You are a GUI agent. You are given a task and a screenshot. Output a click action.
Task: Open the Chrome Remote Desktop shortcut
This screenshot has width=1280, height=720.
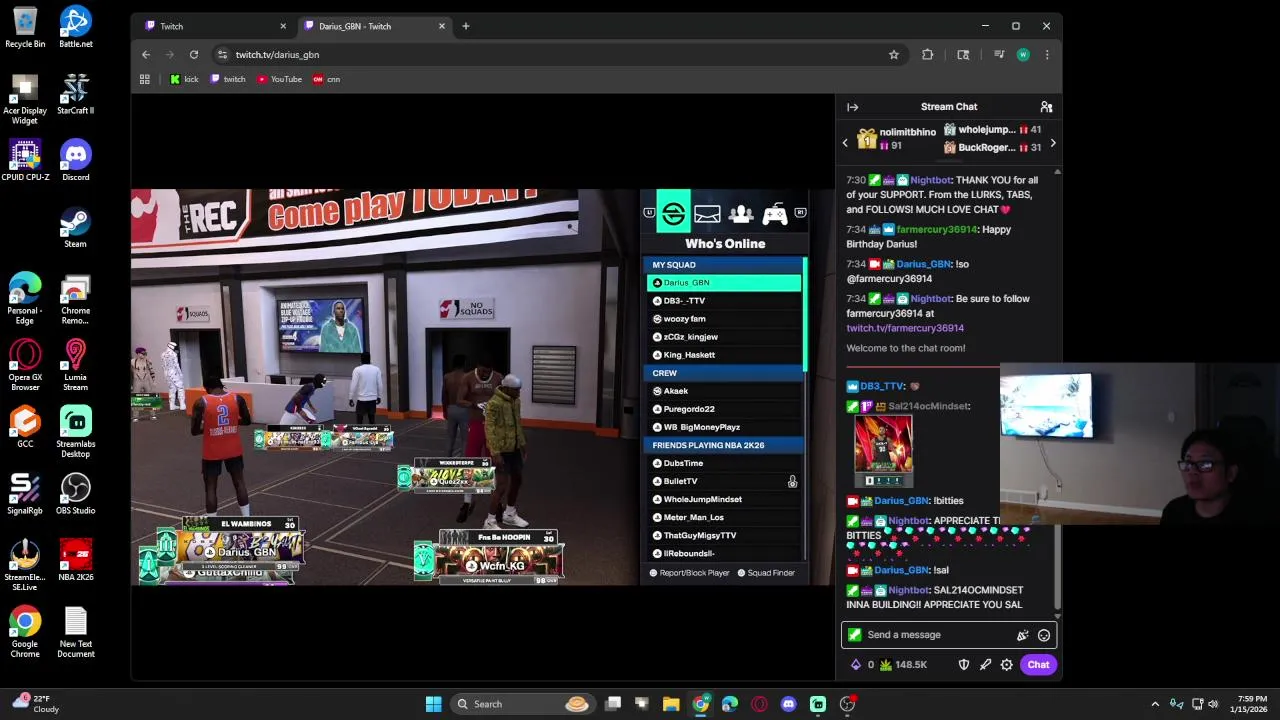point(76,299)
